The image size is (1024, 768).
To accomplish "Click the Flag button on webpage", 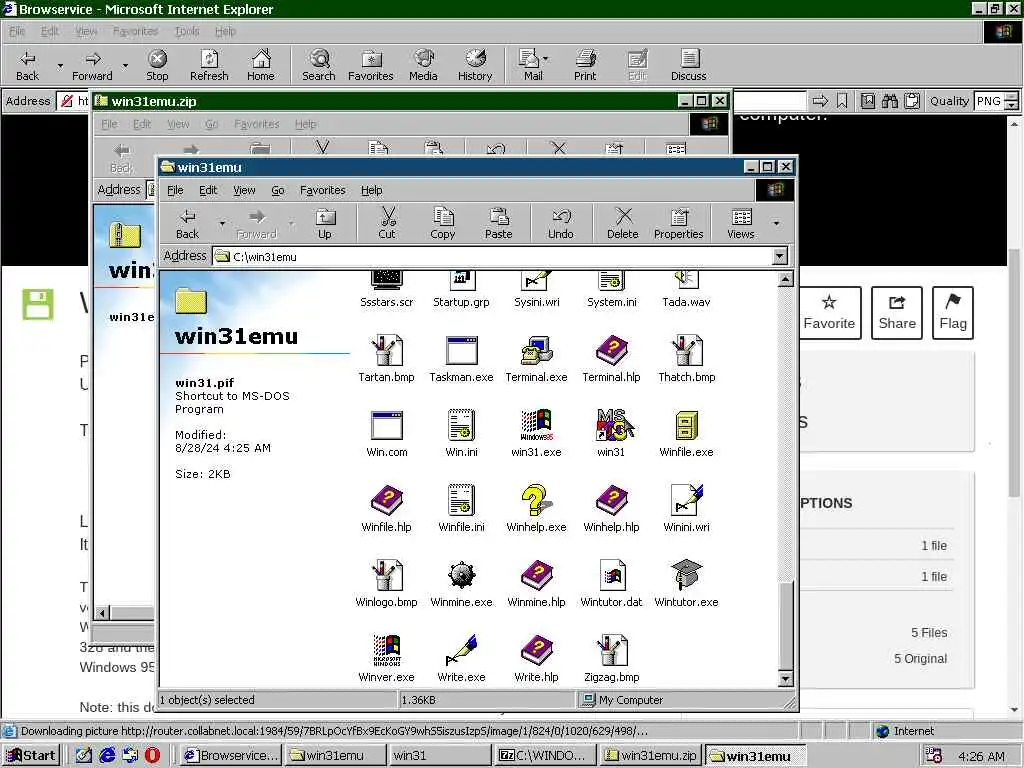I will pos(953,313).
